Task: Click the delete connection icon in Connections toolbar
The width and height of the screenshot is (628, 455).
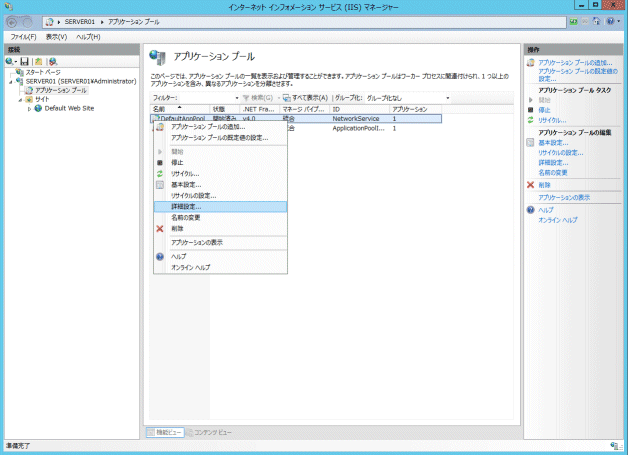Action: pos(53,61)
